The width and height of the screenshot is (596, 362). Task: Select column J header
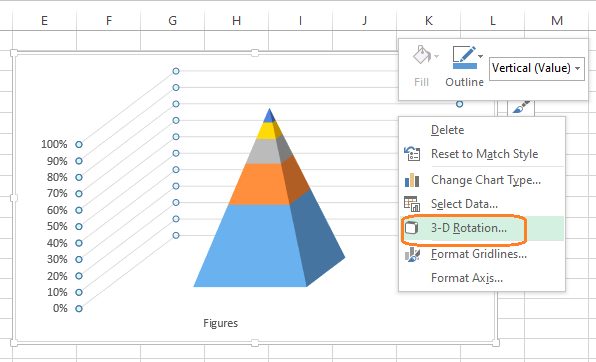365,21
